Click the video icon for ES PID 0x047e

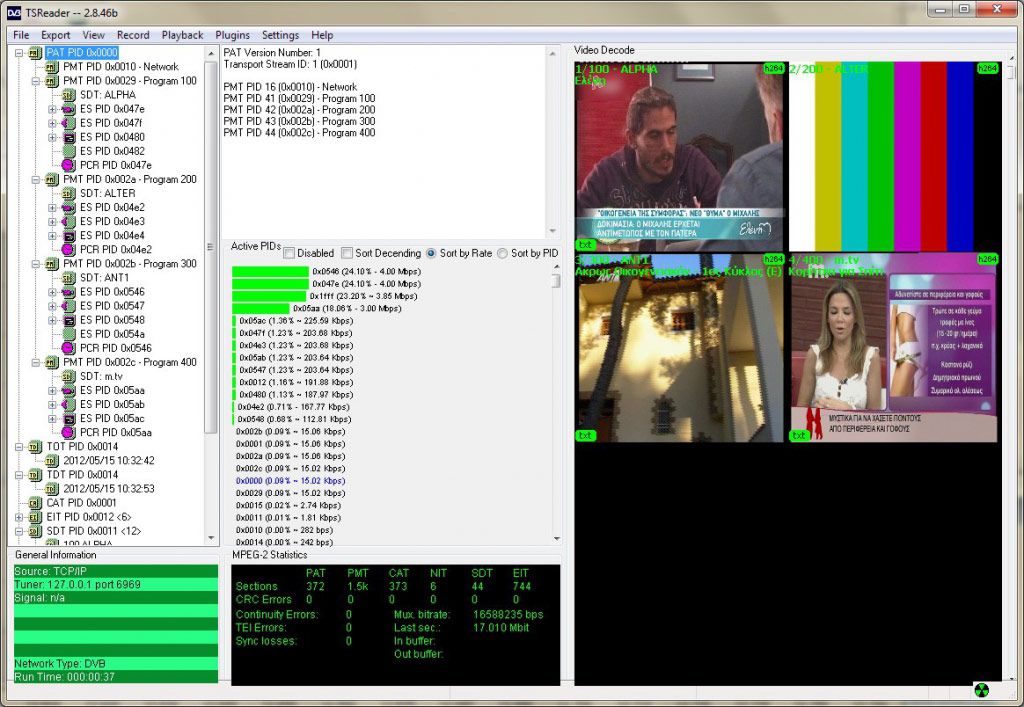pos(68,109)
